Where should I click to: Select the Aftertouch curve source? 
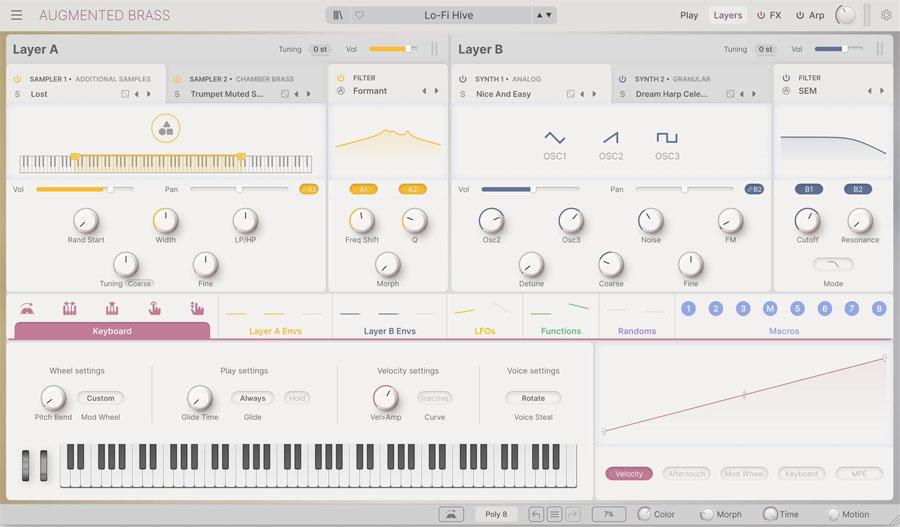pyautogui.click(x=686, y=474)
